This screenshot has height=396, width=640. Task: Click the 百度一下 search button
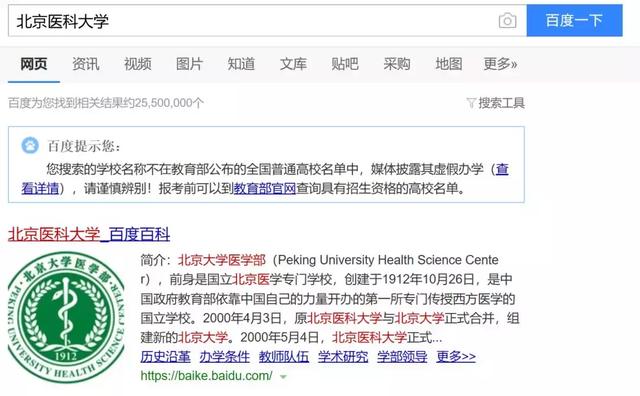(574, 20)
